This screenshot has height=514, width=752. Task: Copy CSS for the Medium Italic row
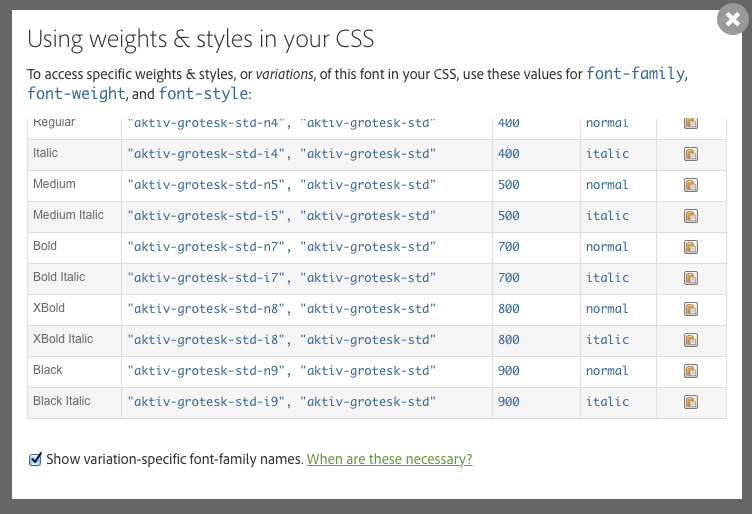point(691,216)
